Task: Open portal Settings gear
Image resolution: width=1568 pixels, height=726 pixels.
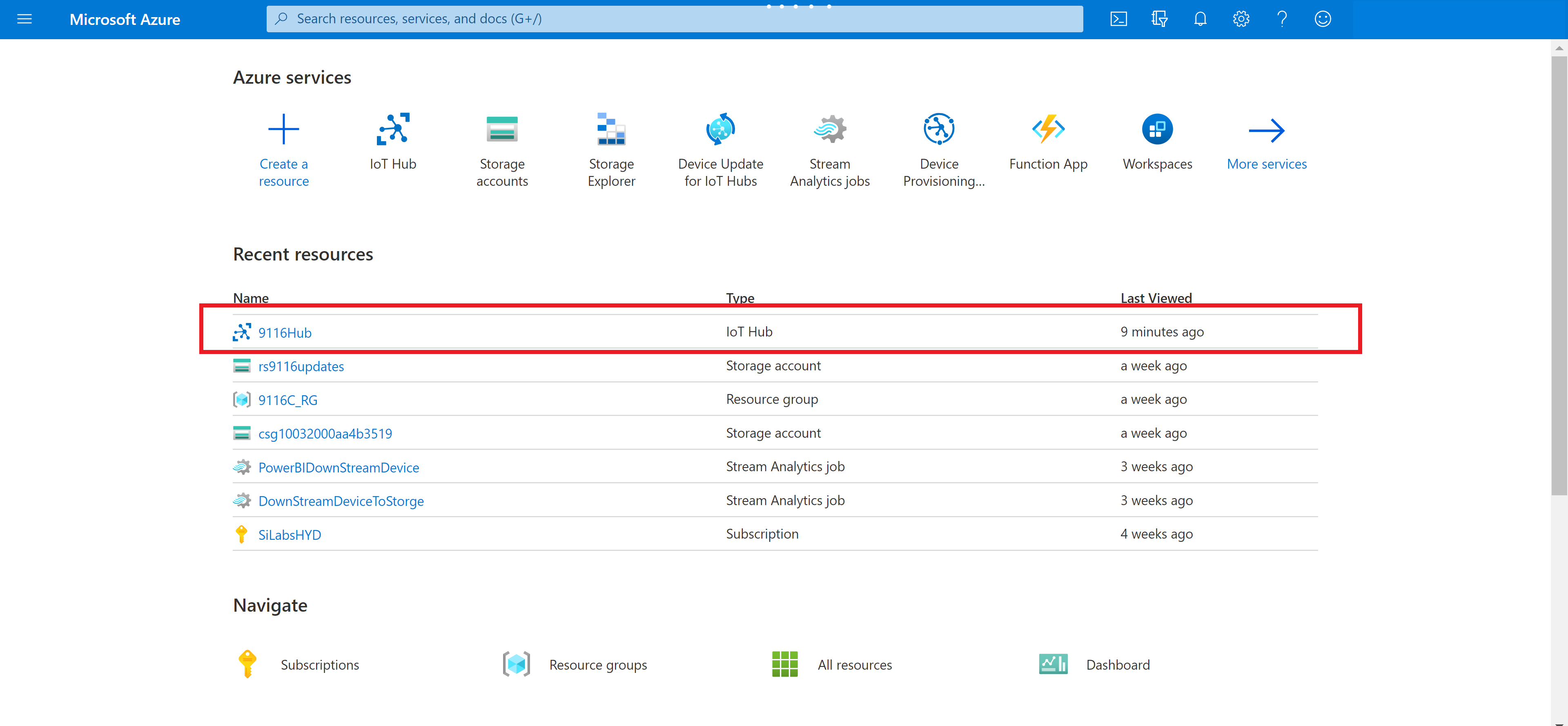Action: coord(1241,19)
